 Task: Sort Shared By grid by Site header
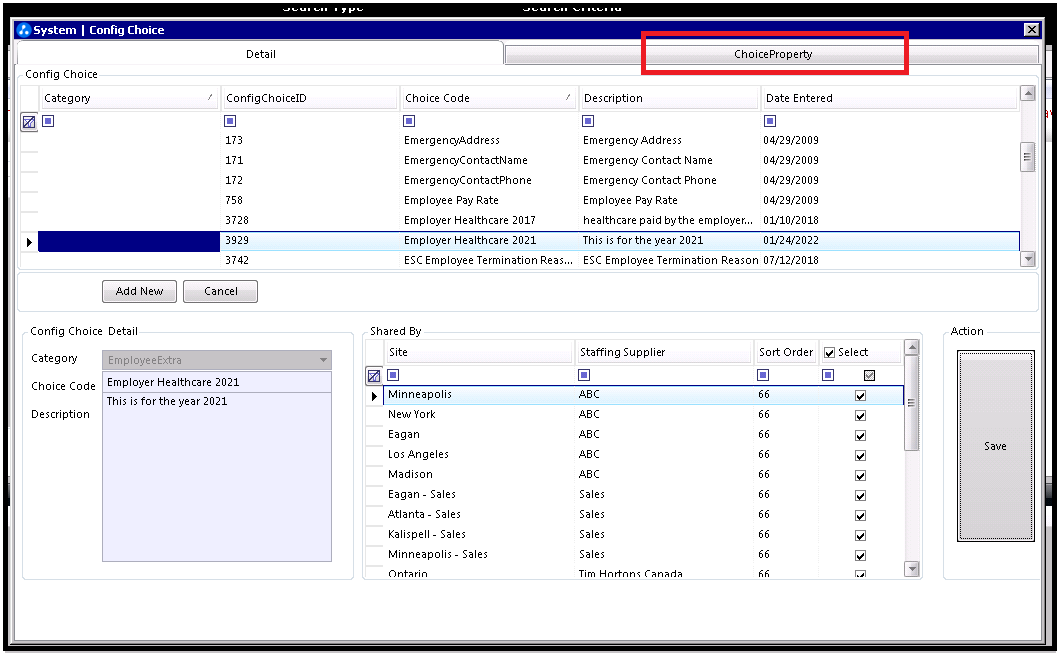pyautogui.click(x=479, y=353)
